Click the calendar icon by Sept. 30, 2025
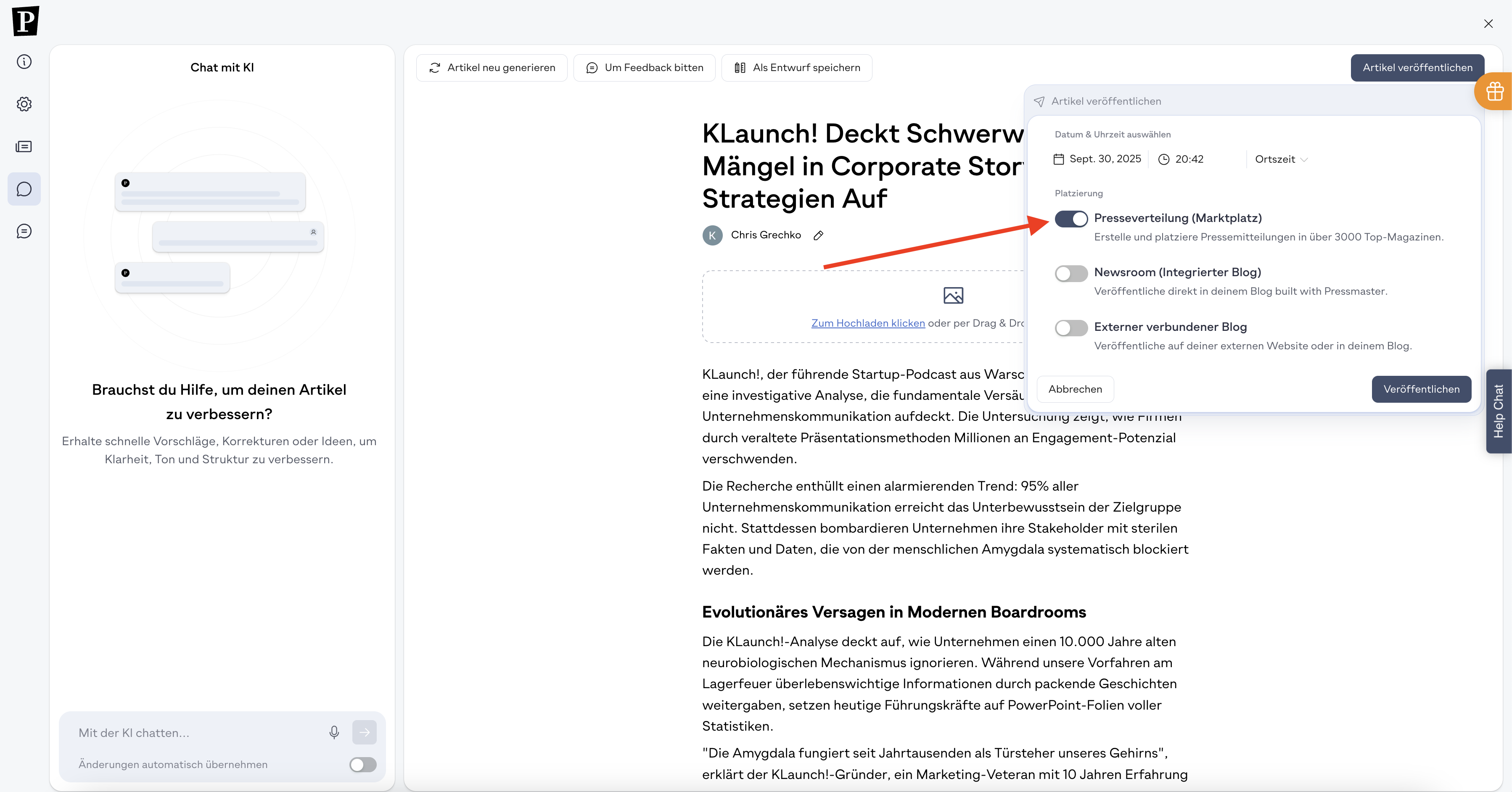Viewport: 1512px width, 792px height. (1059, 159)
